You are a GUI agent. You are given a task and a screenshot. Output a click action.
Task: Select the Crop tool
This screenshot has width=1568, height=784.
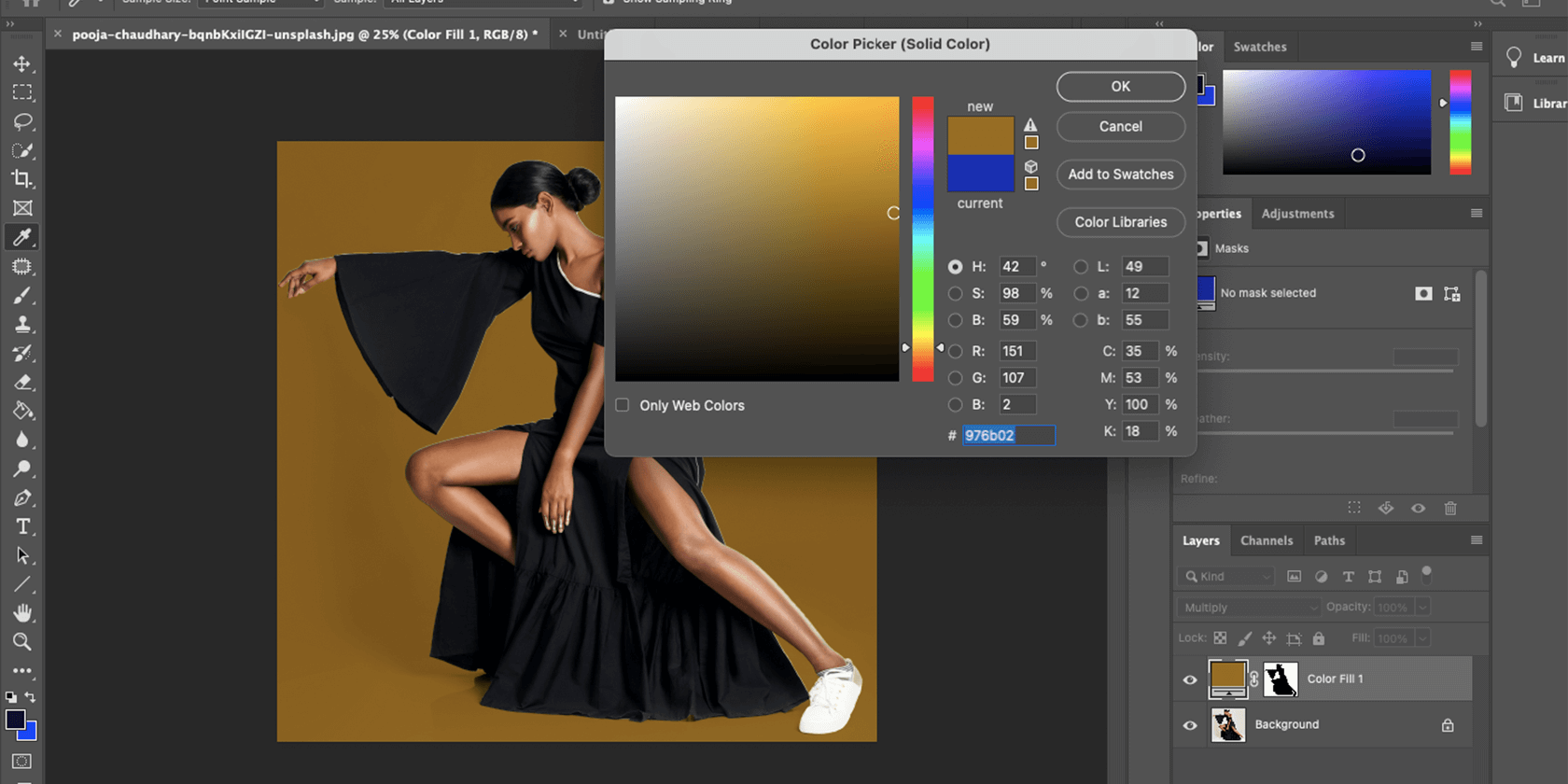click(x=22, y=179)
